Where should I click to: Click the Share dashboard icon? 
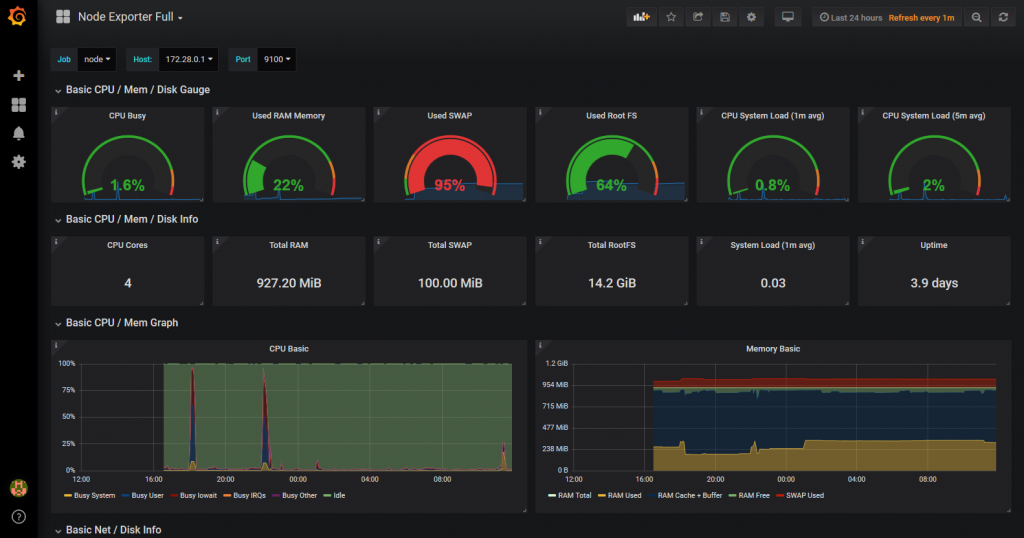(x=698, y=18)
